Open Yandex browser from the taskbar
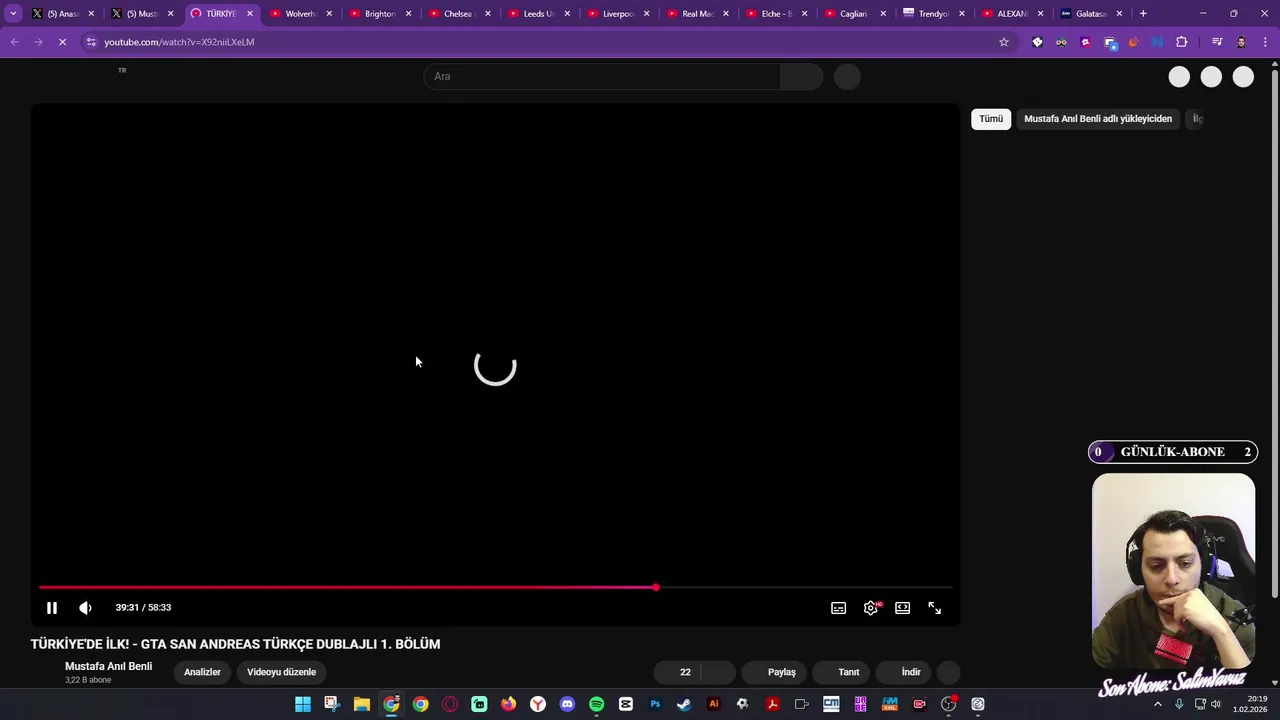This screenshot has height=720, width=1280. pyautogui.click(x=538, y=704)
